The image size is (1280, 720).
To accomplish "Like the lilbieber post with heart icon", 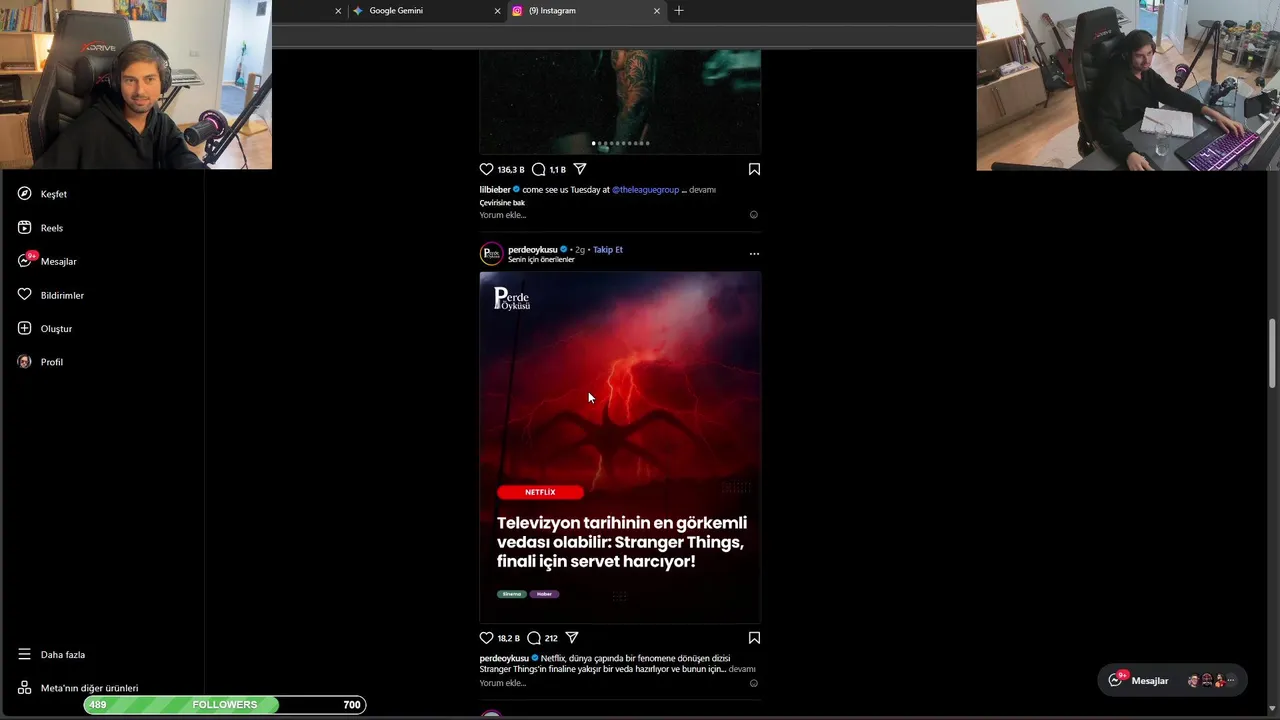I will pyautogui.click(x=487, y=169).
